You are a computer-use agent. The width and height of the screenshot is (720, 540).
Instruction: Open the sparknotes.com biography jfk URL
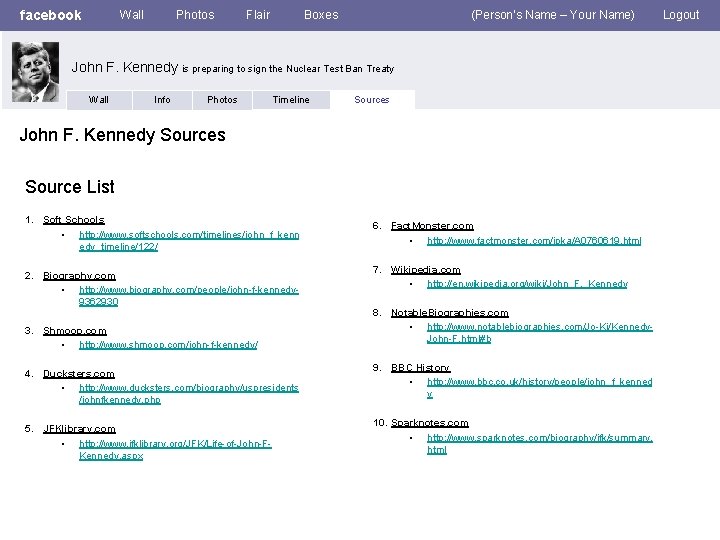pyautogui.click(x=540, y=444)
